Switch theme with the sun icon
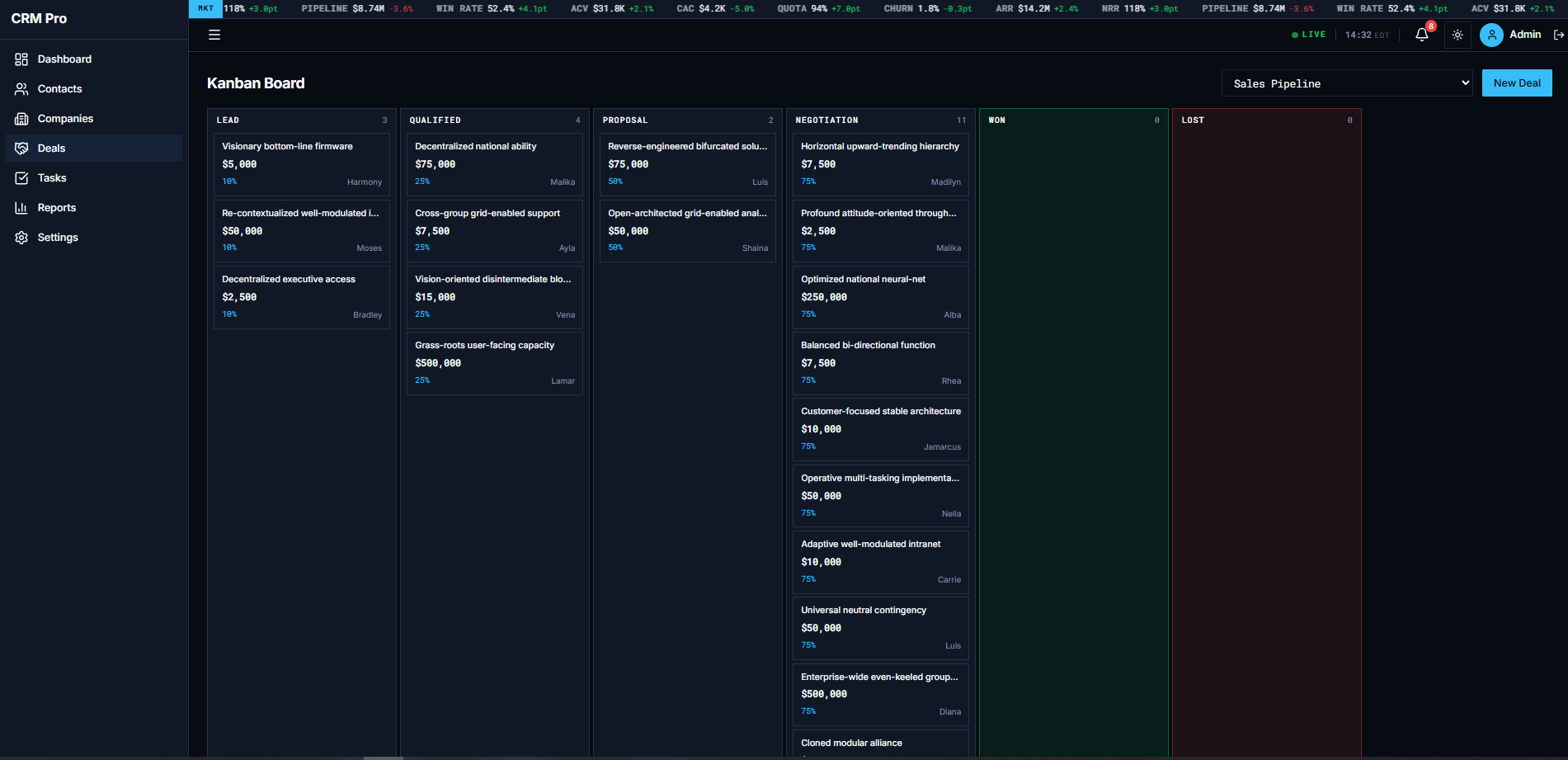 tap(1457, 35)
